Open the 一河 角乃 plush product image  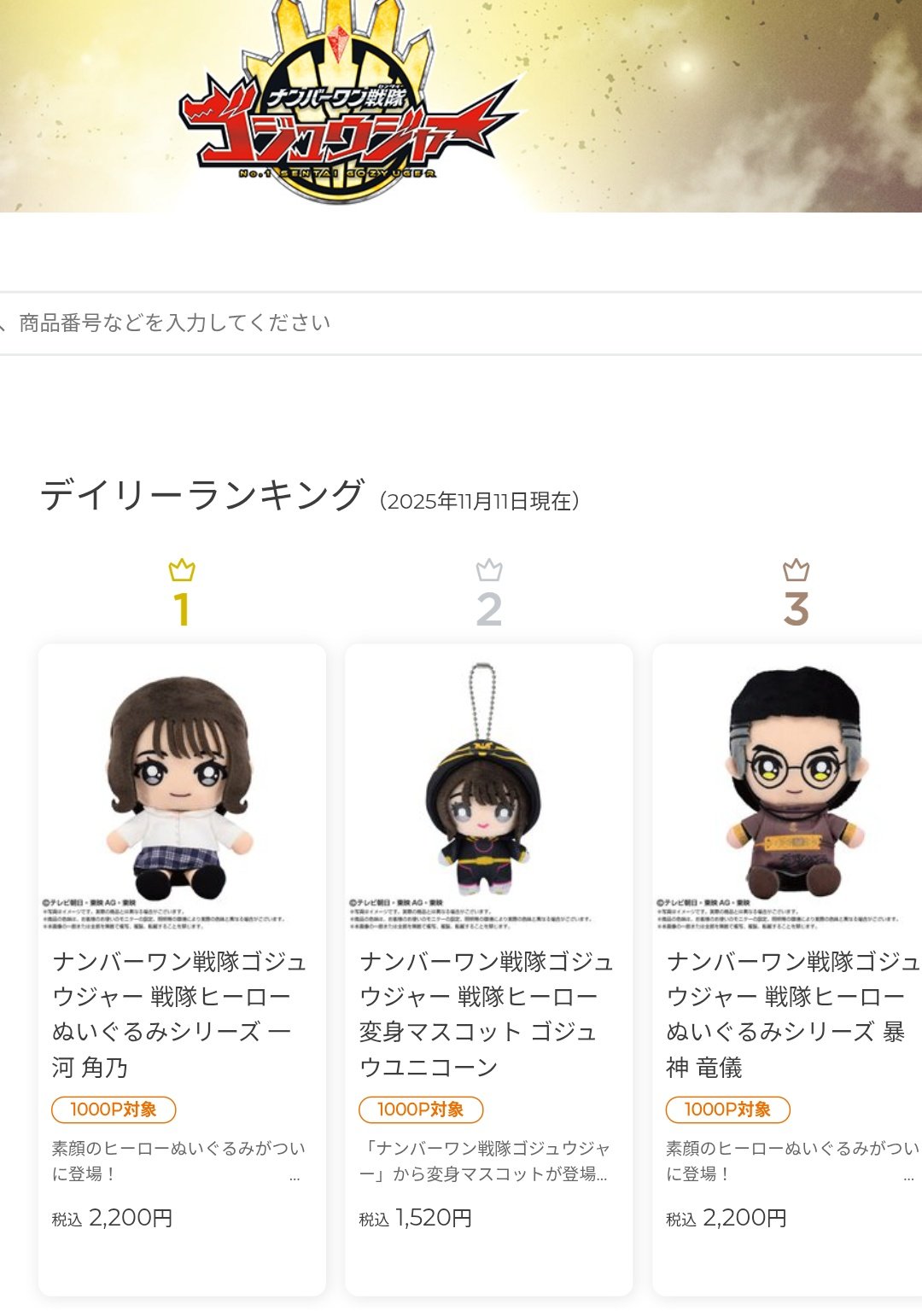click(182, 788)
